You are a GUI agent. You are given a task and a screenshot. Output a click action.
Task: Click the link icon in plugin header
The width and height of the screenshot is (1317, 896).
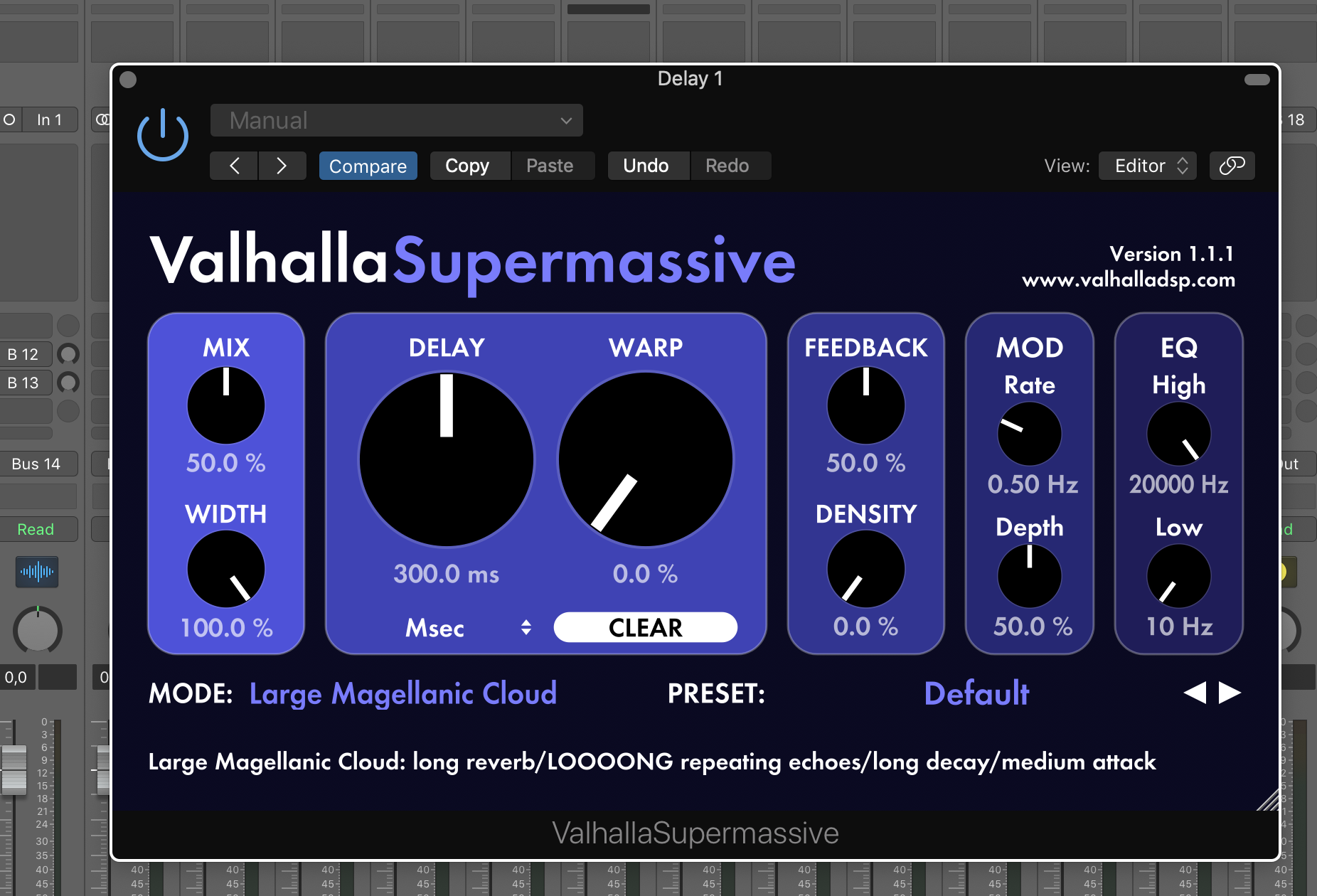[x=1232, y=166]
